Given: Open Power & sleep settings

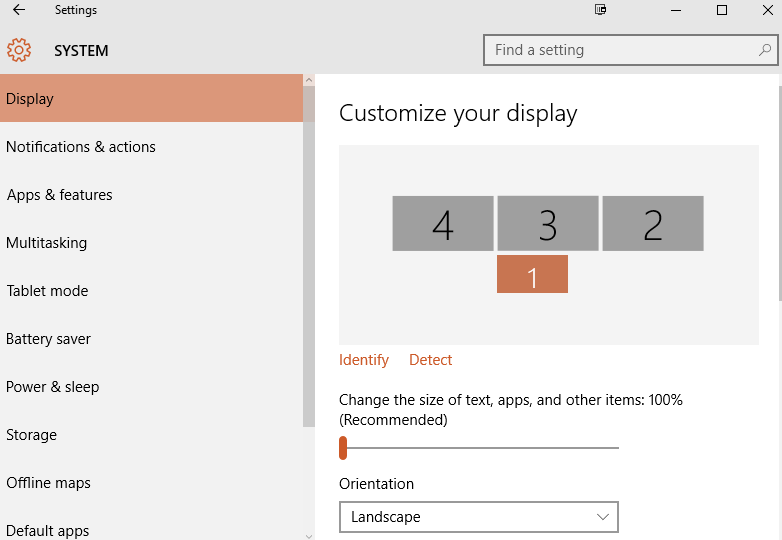Looking at the screenshot, I should tap(152, 386).
